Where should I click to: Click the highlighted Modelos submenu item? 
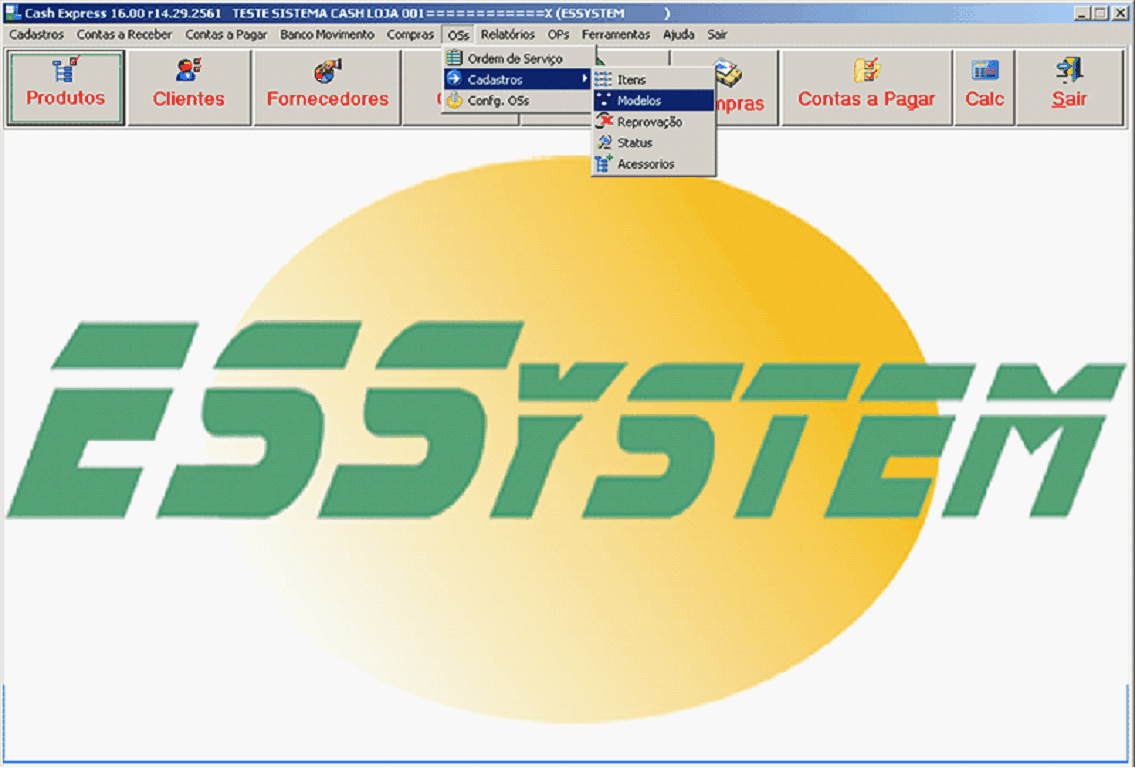coord(639,101)
